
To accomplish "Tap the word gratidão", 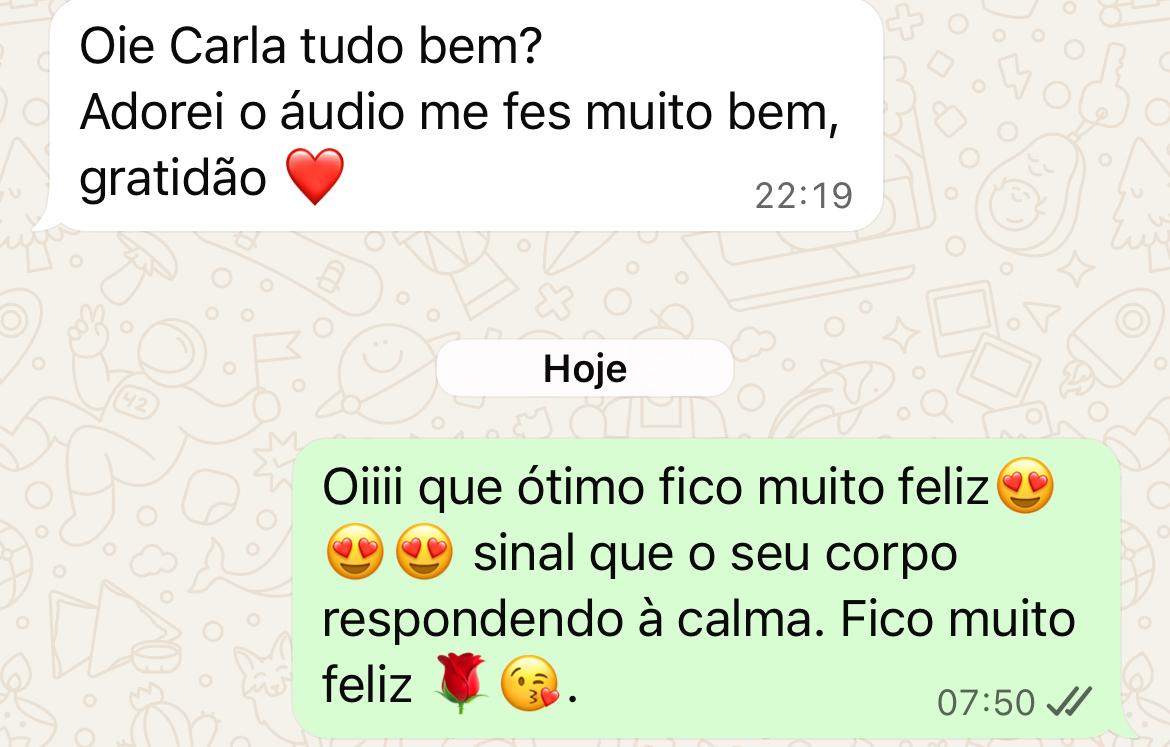I will tap(173, 179).
